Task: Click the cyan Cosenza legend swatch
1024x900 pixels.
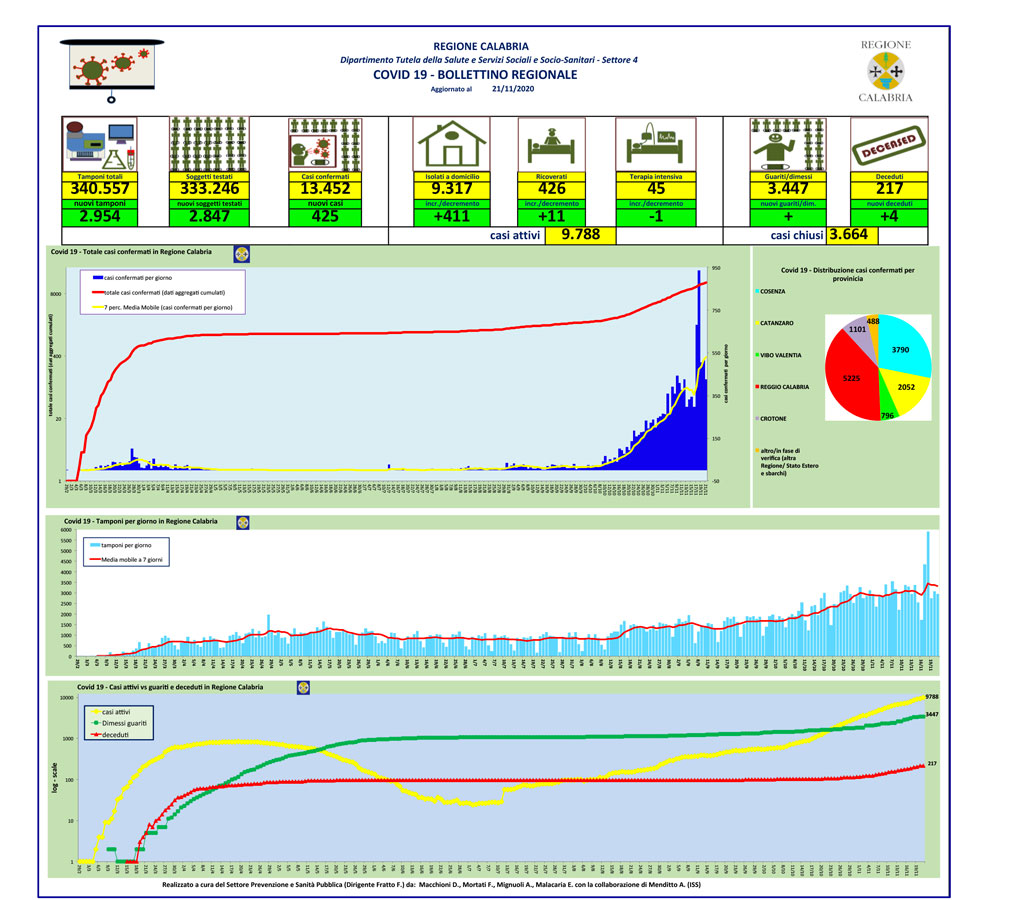Action: [758, 291]
